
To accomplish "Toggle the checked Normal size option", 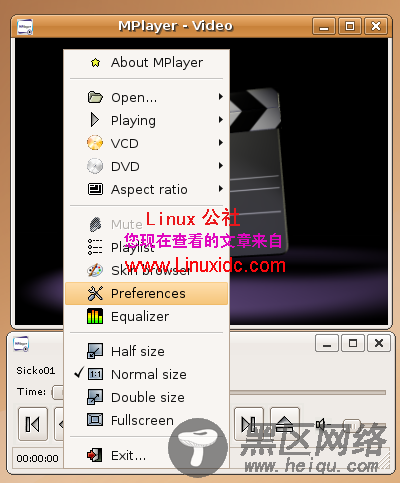I will (x=146, y=374).
